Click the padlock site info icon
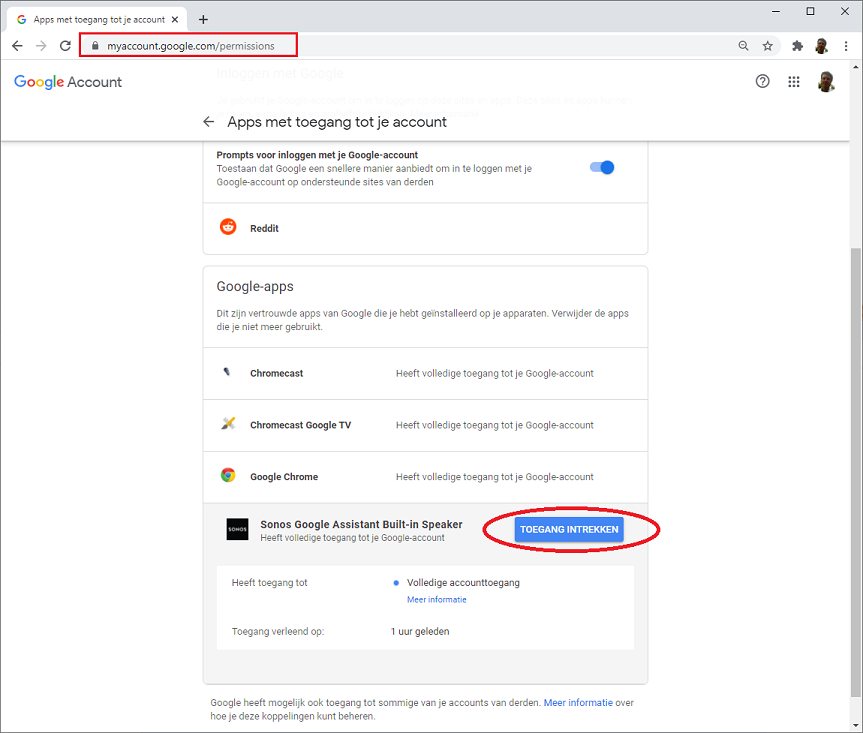The height and width of the screenshot is (733, 863). click(95, 46)
